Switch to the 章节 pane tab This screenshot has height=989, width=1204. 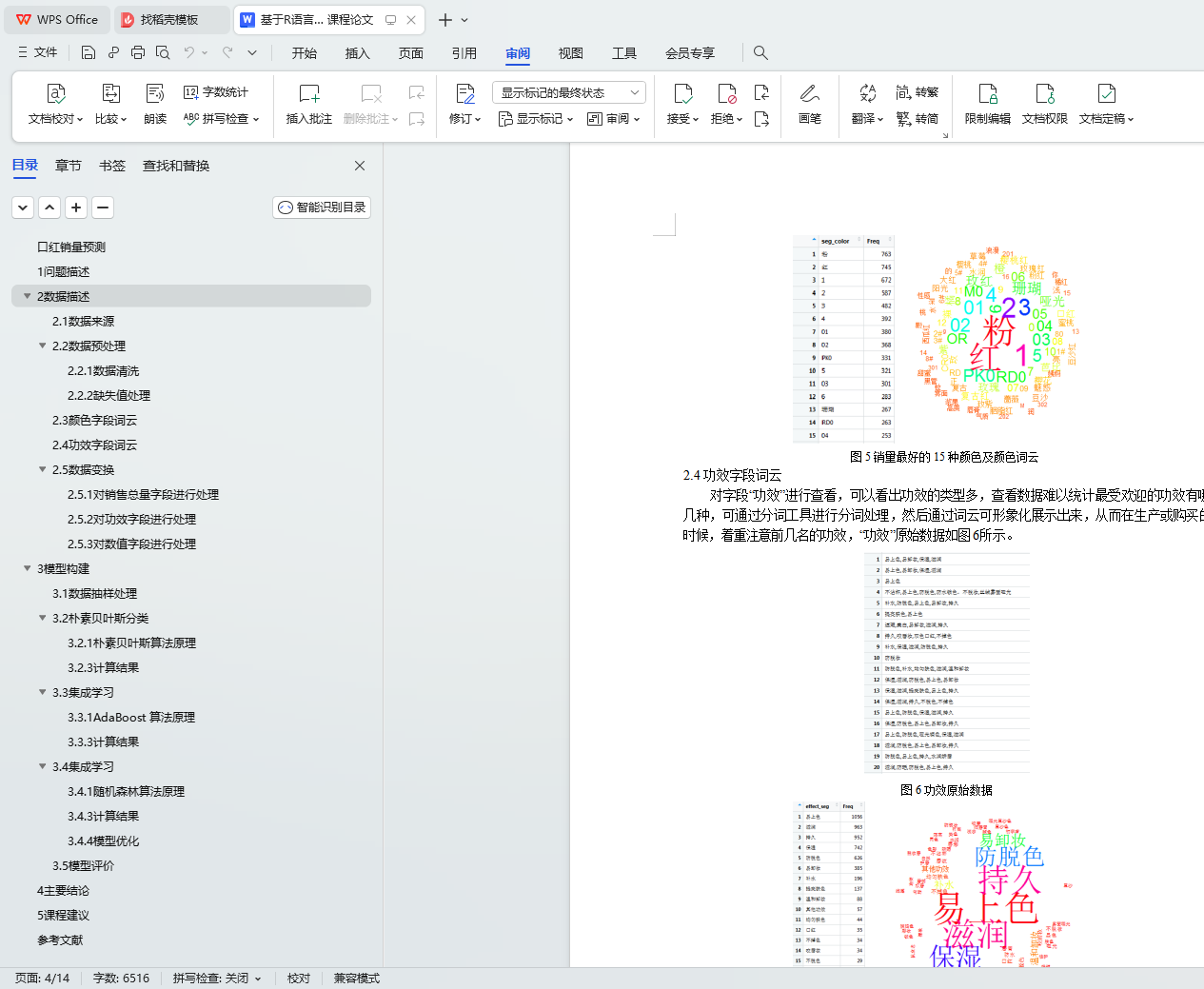69,166
